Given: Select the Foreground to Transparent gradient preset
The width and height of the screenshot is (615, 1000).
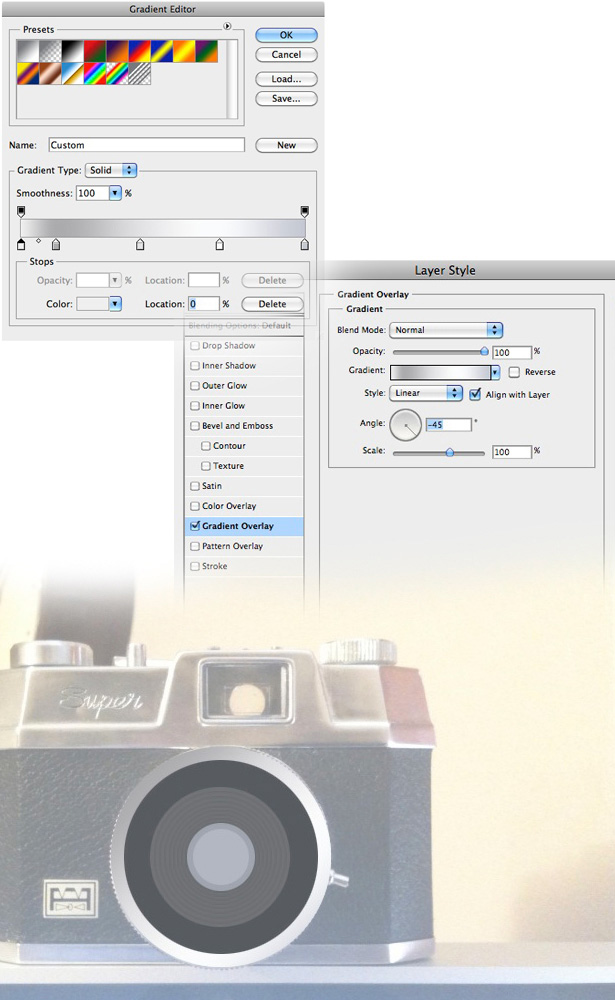Looking at the screenshot, I should tap(50, 51).
